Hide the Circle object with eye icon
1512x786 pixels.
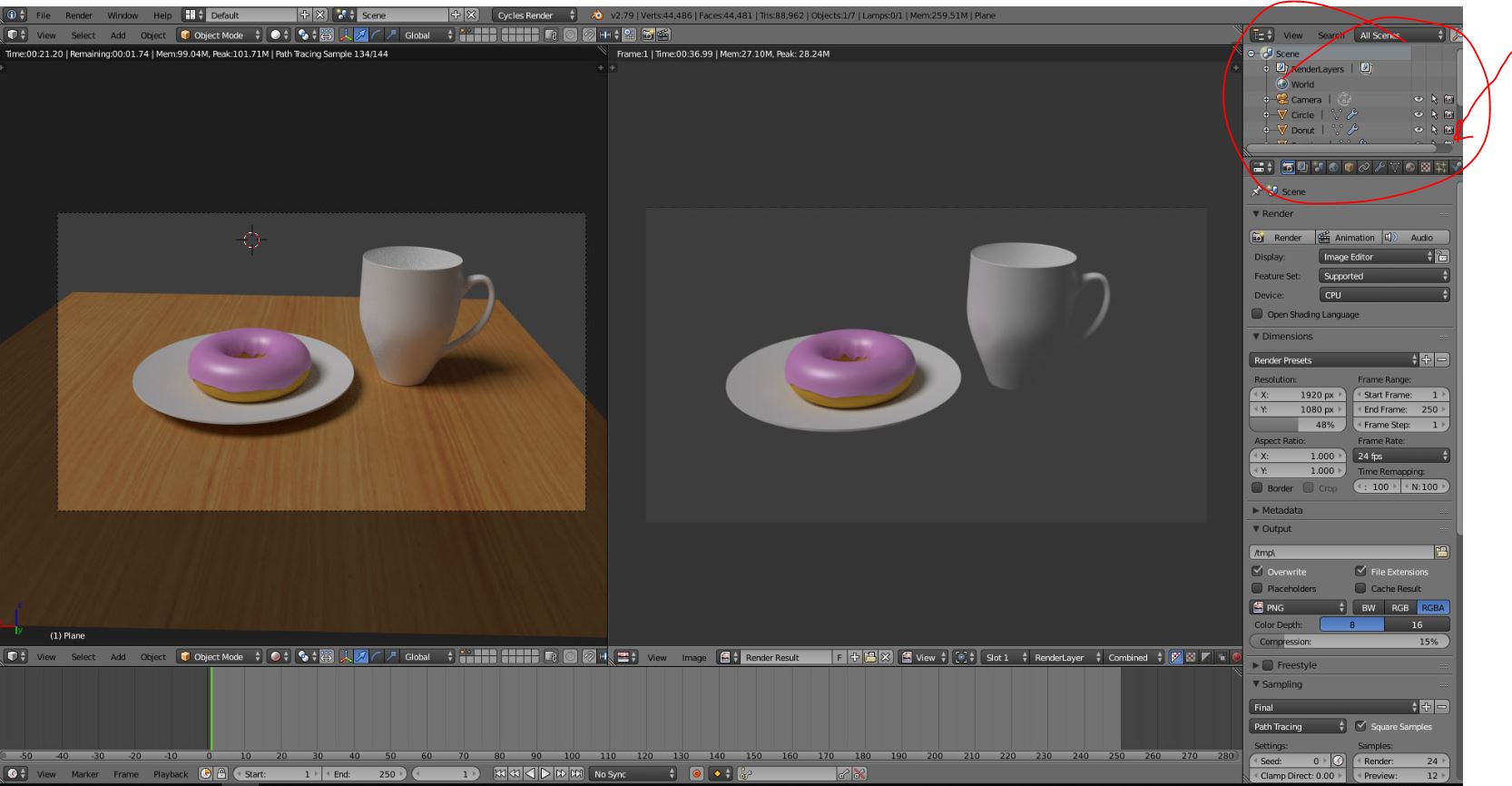(x=1419, y=115)
